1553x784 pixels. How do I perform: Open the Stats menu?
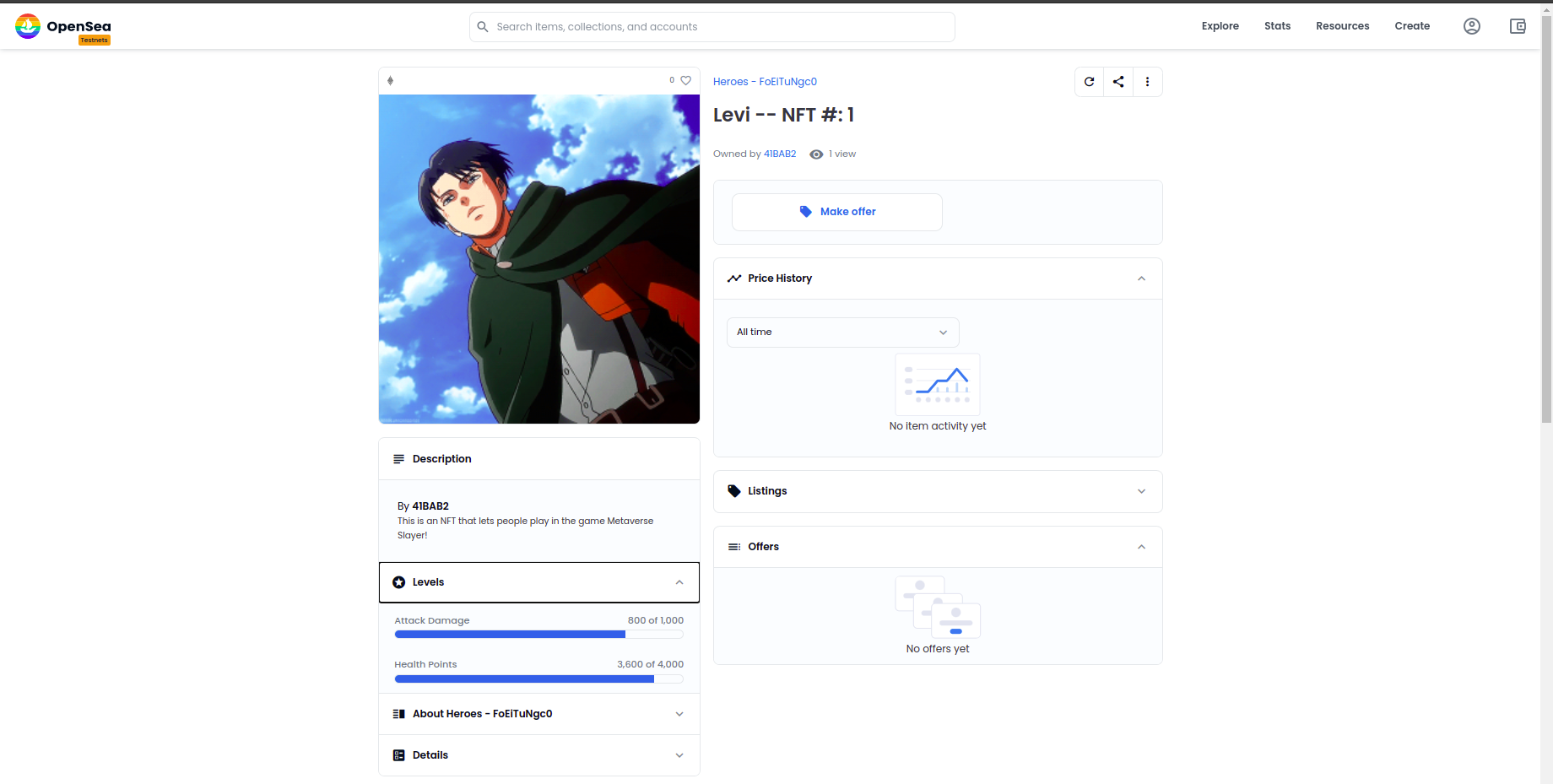click(1278, 26)
